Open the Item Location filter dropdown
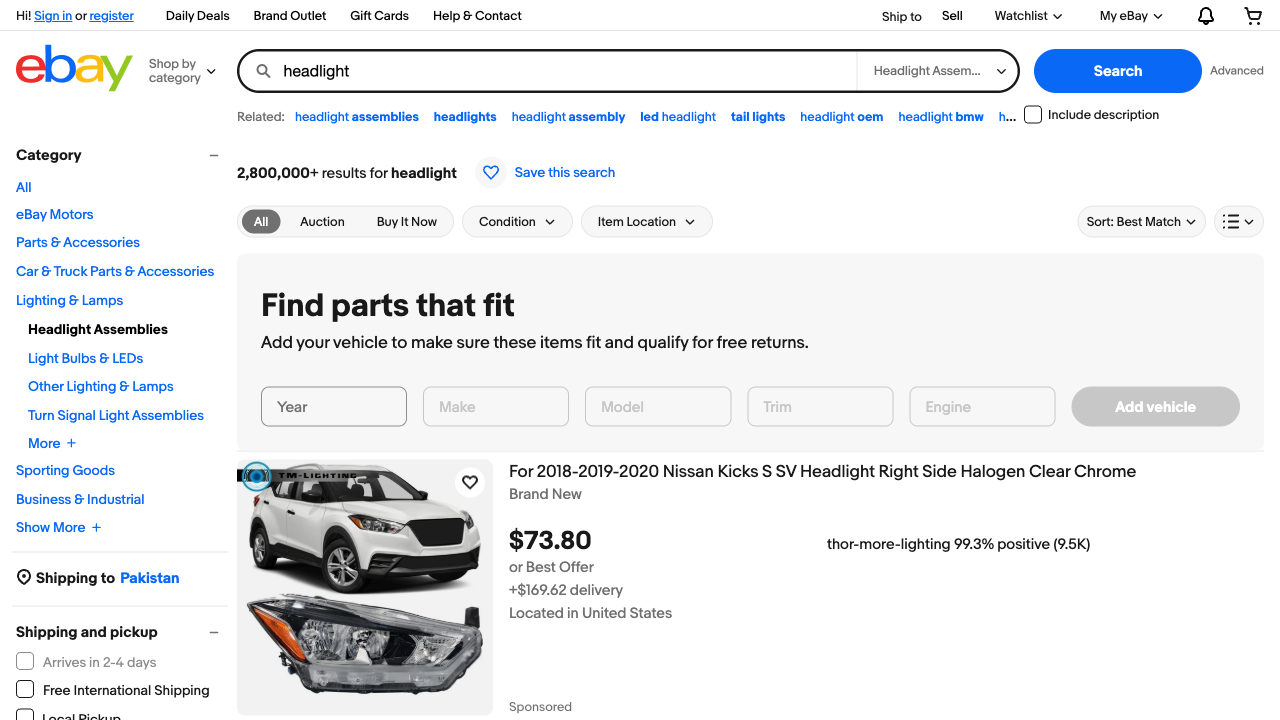Viewport: 1280px width, 720px height. [x=646, y=222]
